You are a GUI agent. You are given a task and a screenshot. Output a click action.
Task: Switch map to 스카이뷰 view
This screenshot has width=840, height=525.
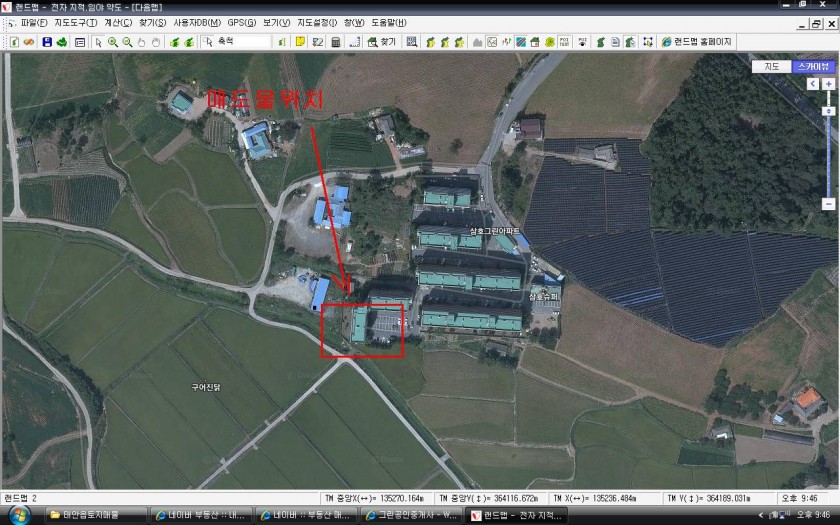tap(812, 66)
